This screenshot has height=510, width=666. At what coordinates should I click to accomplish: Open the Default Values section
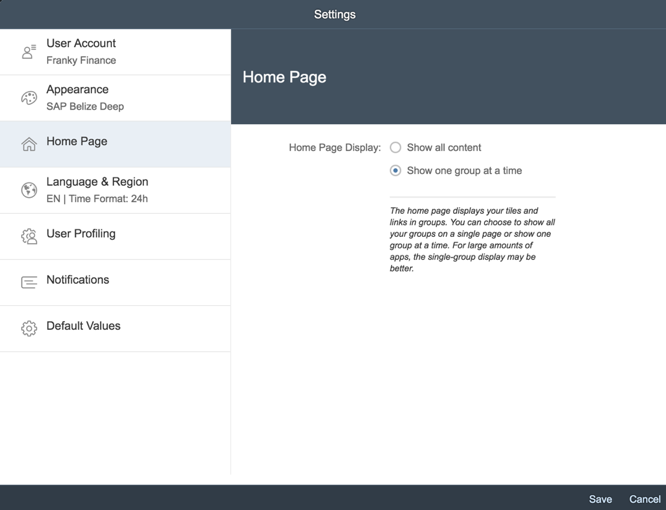(x=115, y=329)
